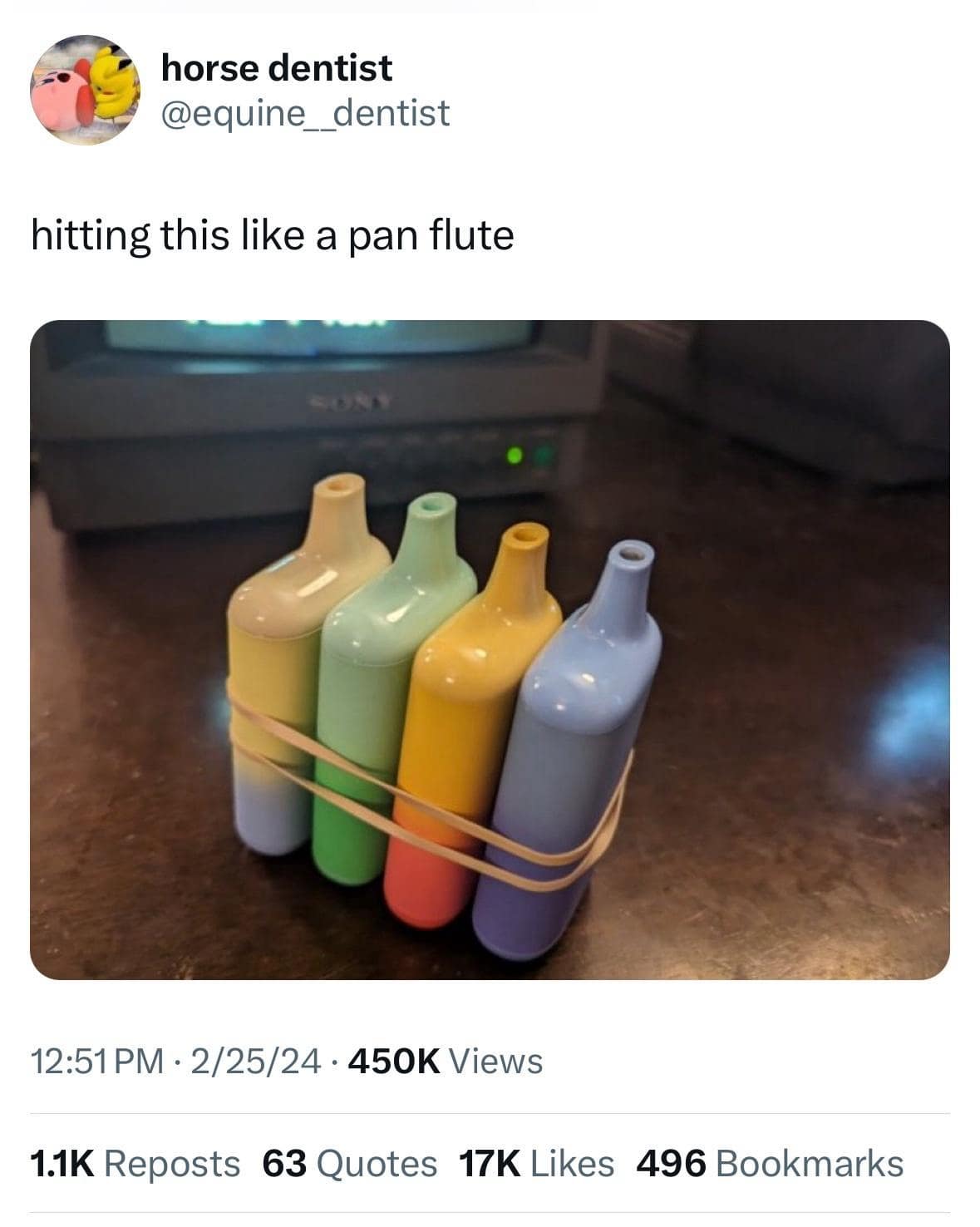Click the 496 Bookmarks count
This screenshot has width=980, height=1227.
769,1164
